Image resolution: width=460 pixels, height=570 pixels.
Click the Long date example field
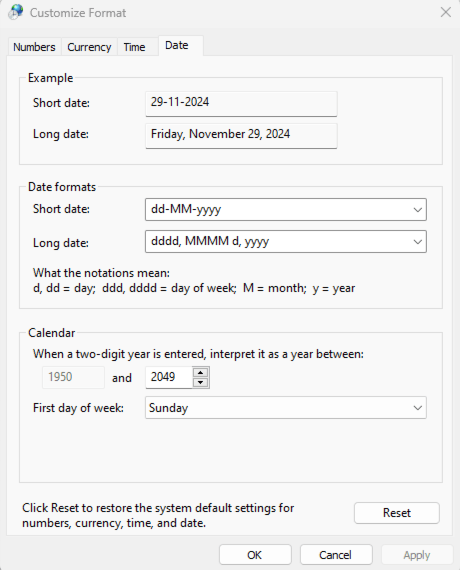pyautogui.click(x=241, y=136)
